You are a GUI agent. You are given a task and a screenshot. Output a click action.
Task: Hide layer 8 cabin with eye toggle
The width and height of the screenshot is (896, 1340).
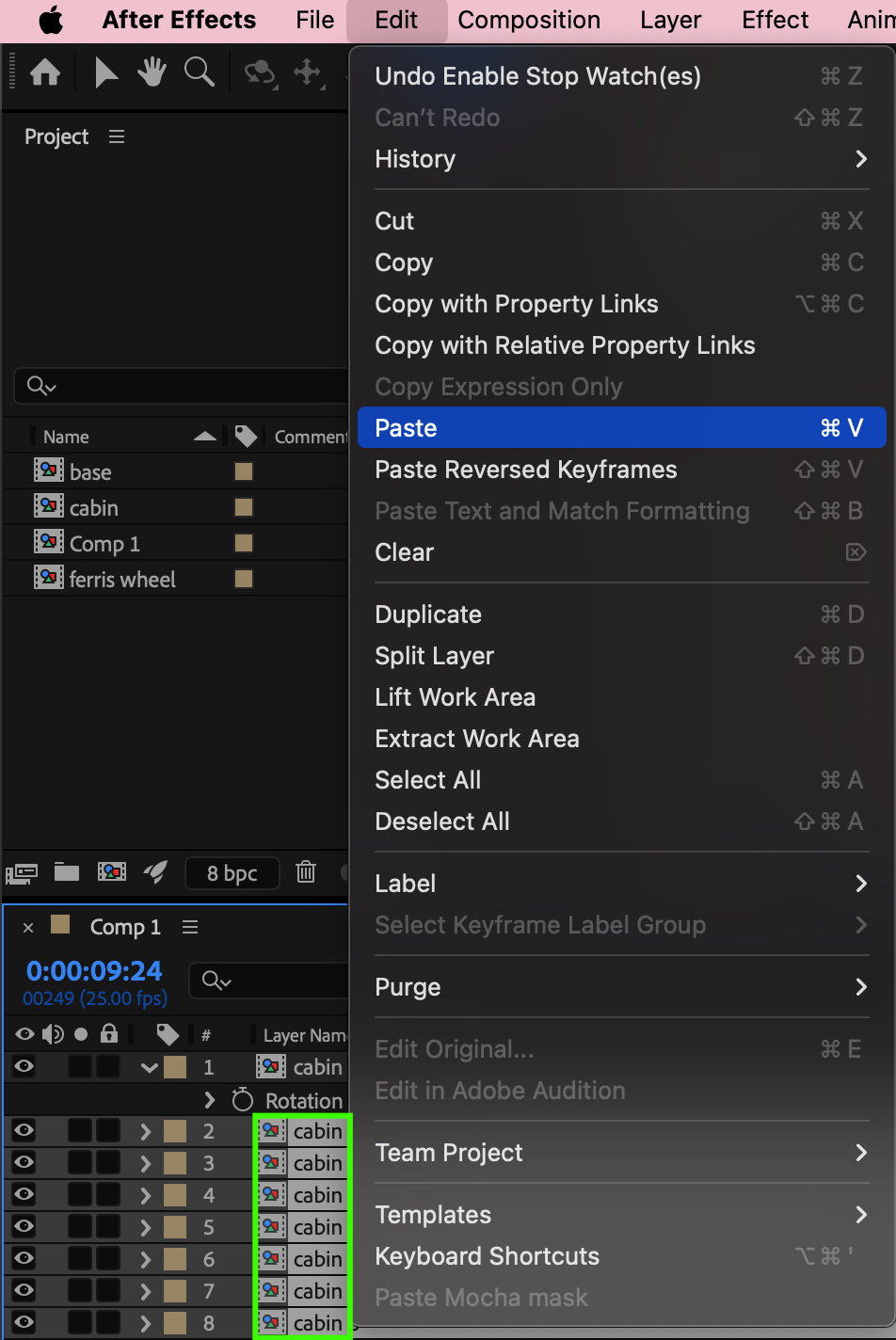[24, 1322]
